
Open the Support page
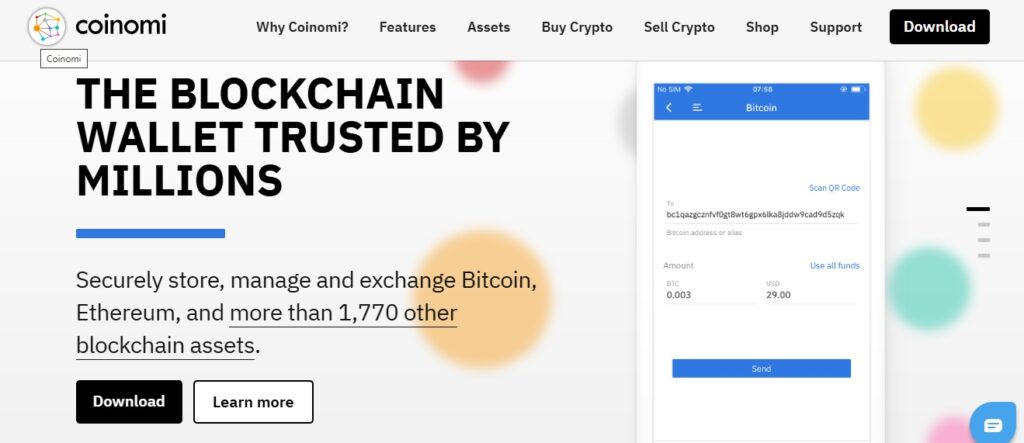point(835,27)
